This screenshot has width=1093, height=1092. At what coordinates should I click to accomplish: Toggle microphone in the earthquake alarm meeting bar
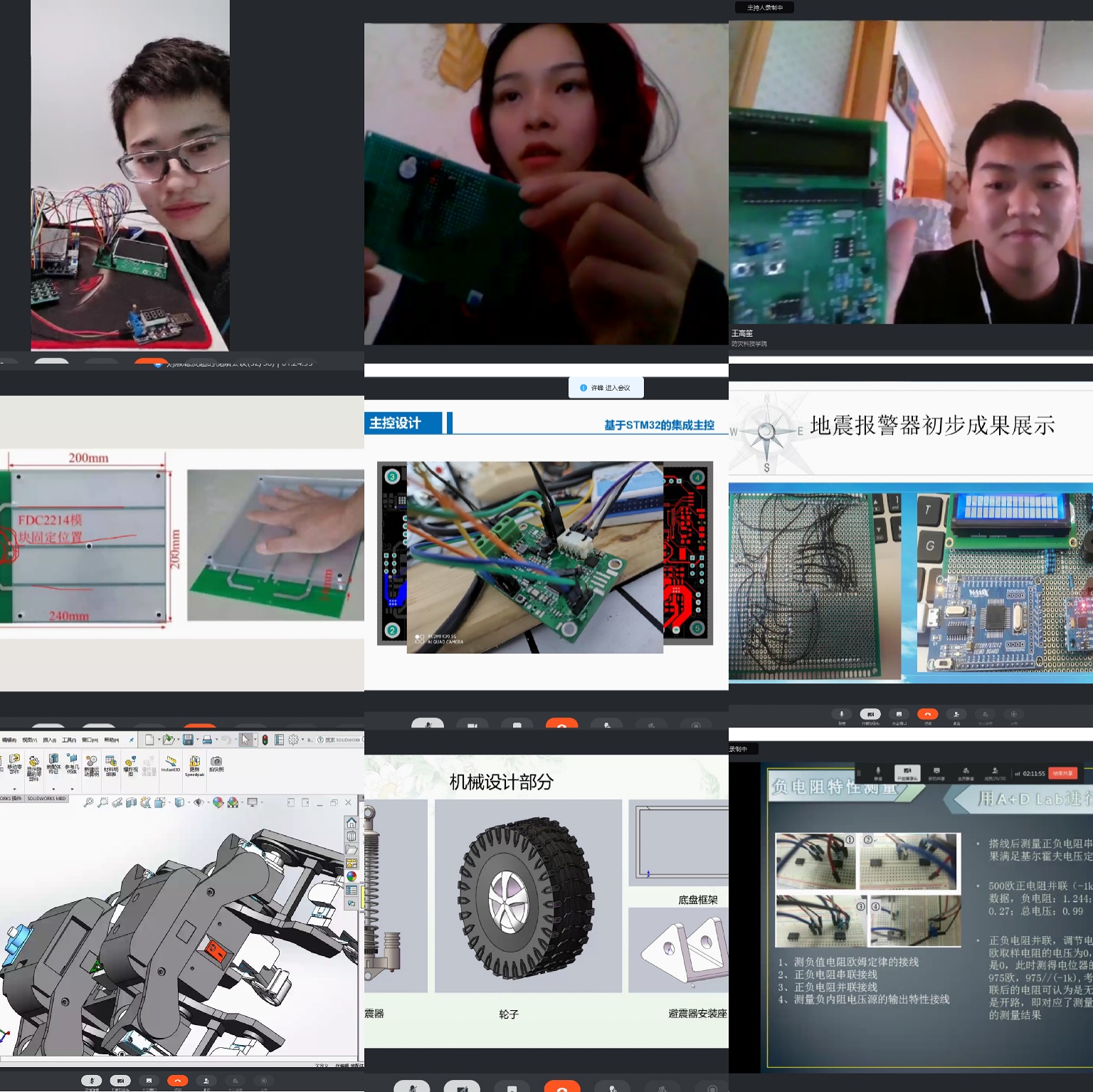tap(841, 714)
